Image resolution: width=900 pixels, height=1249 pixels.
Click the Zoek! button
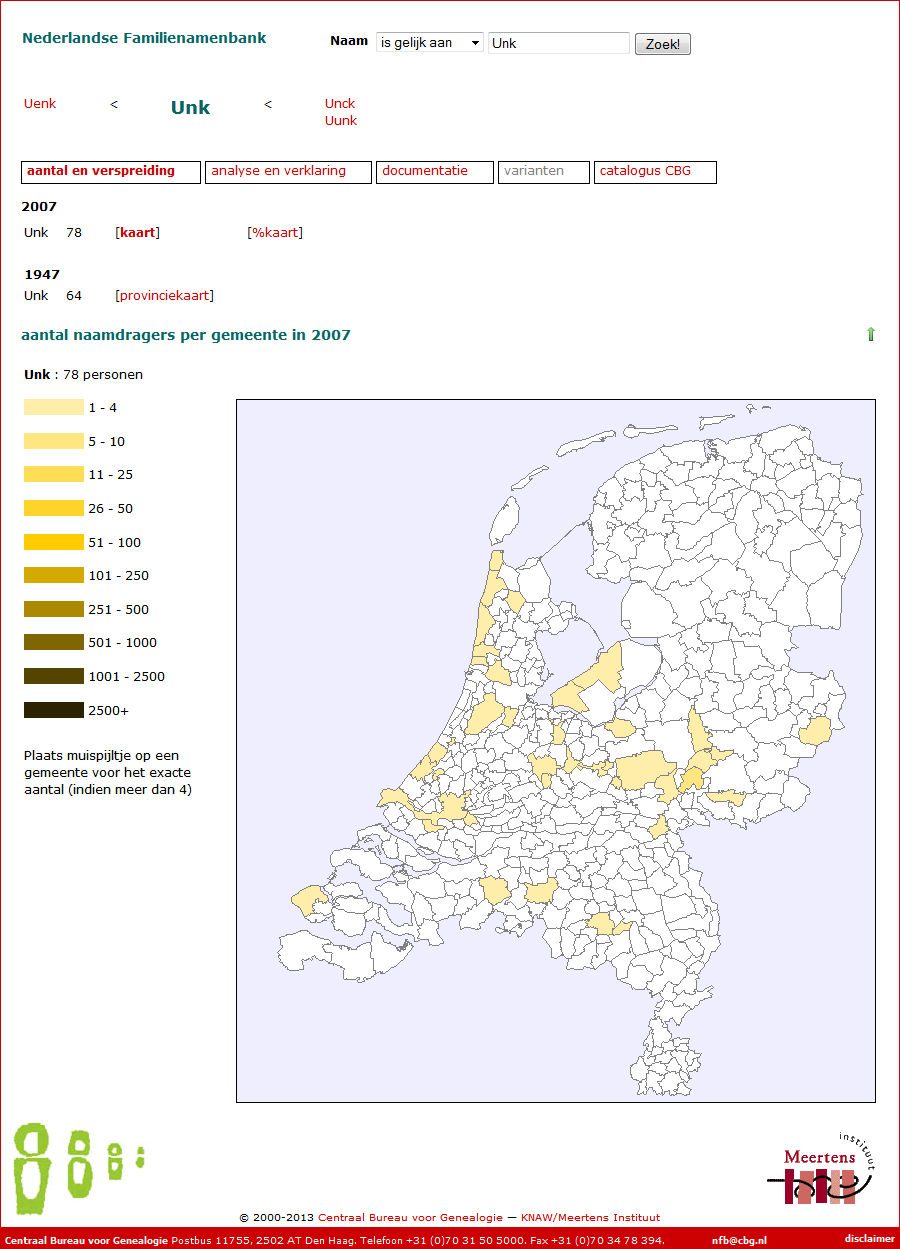(662, 44)
